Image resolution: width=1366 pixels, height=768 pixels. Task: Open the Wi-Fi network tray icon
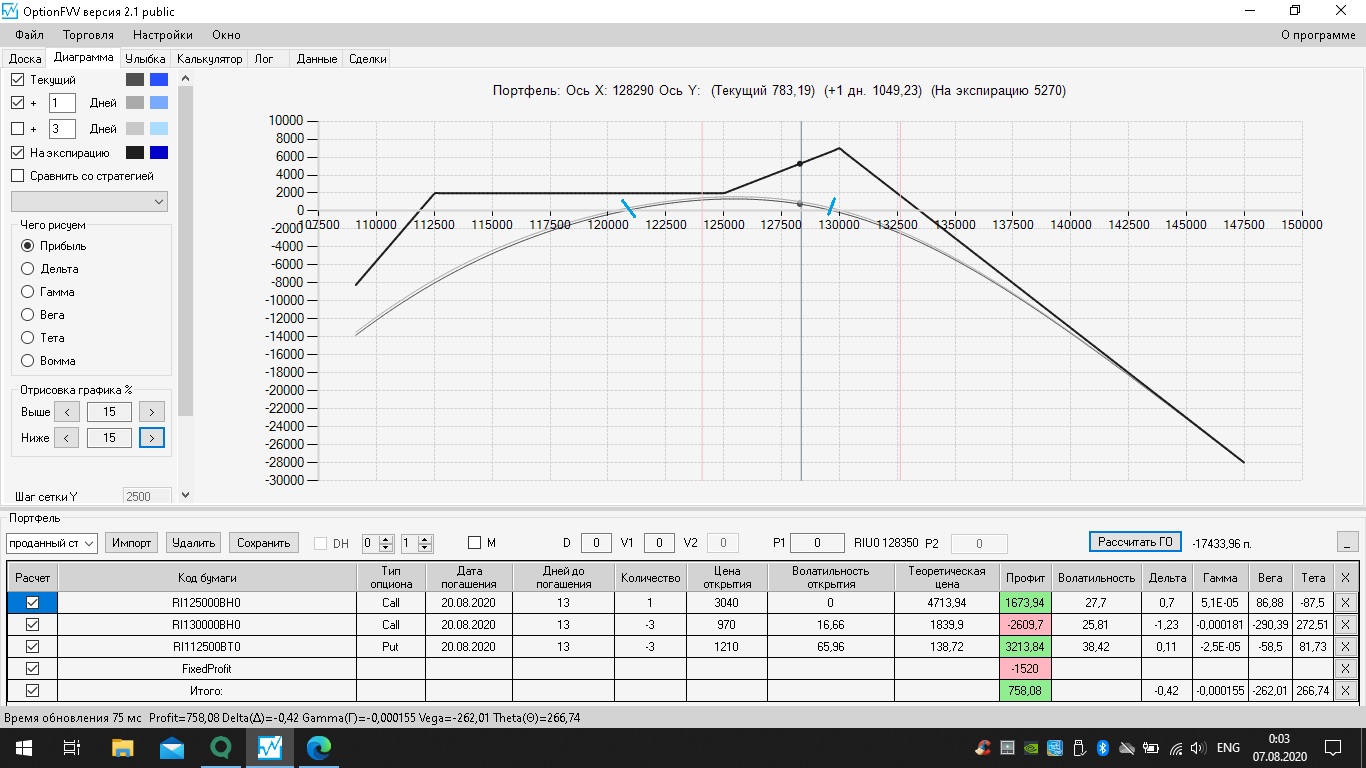coord(1176,748)
